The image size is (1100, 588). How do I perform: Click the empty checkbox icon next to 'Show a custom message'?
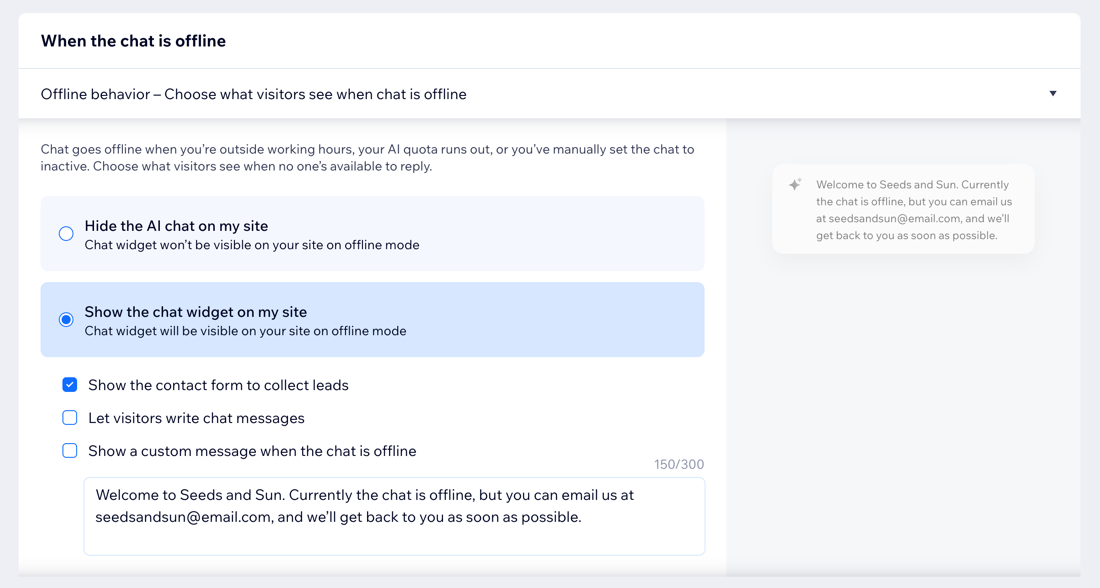pyautogui.click(x=70, y=450)
